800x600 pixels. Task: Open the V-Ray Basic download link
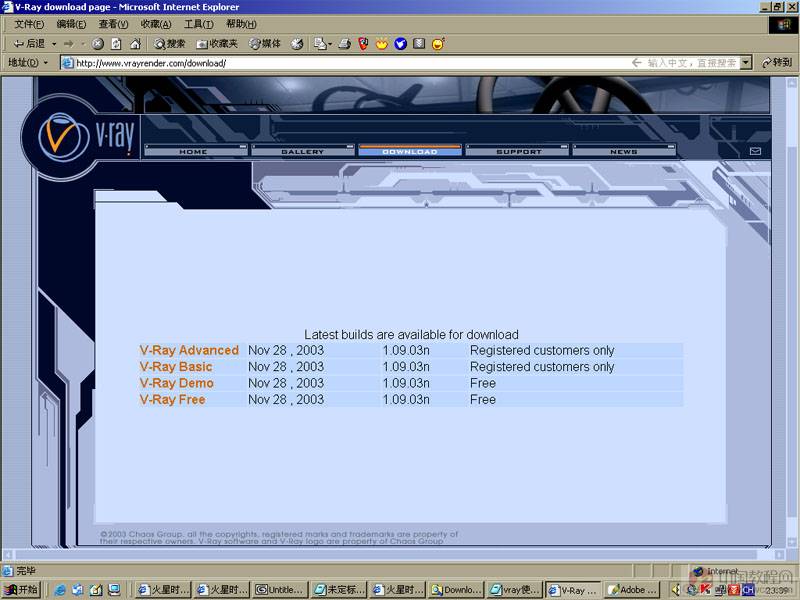click(176, 367)
